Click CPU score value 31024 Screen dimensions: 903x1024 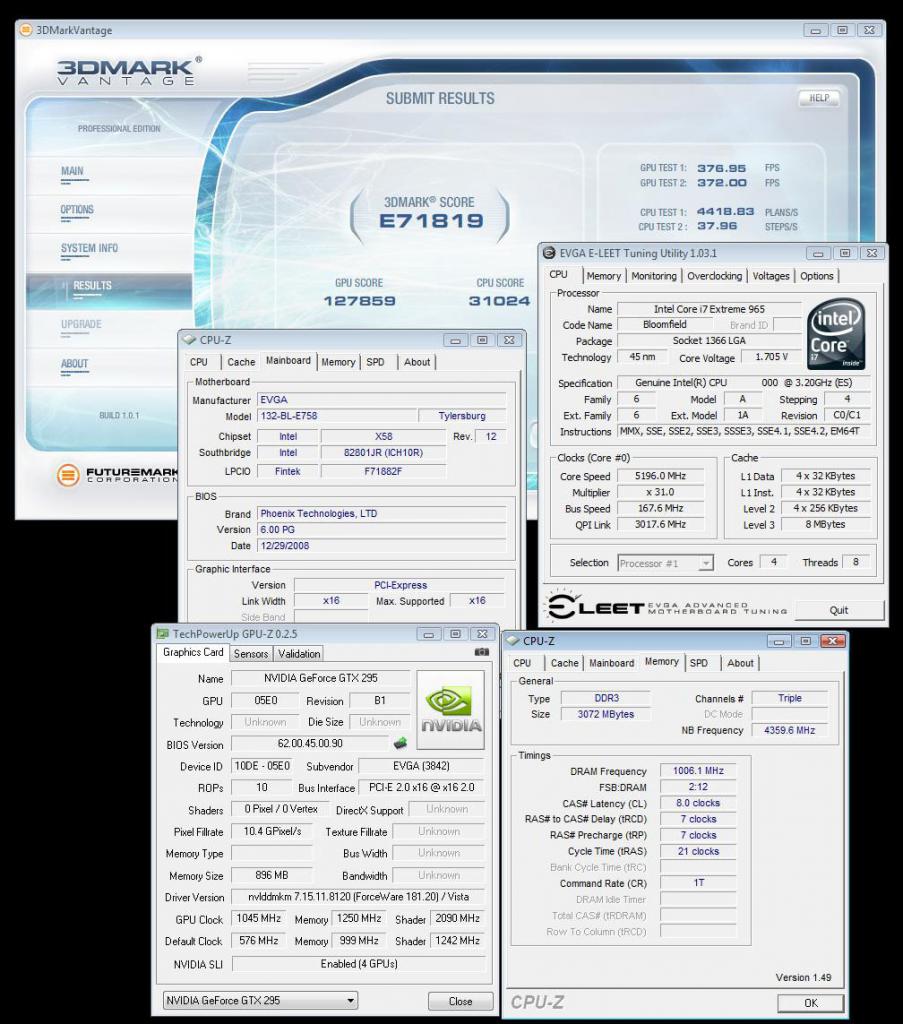click(x=499, y=301)
